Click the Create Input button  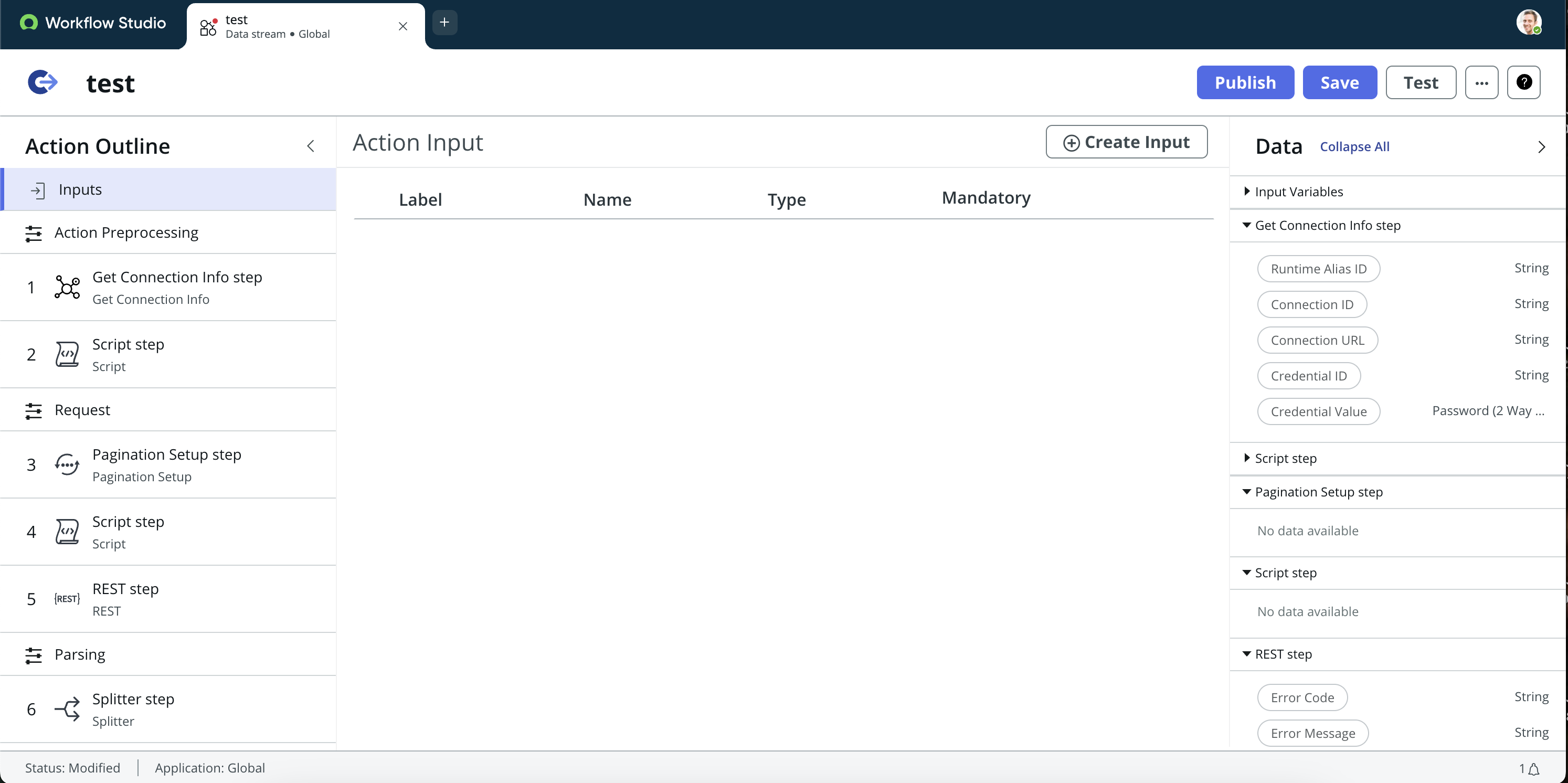point(1126,142)
